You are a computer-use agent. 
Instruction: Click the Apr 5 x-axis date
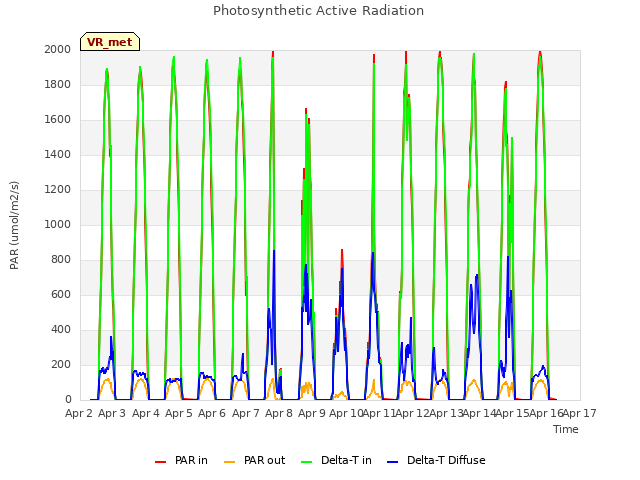(179, 413)
